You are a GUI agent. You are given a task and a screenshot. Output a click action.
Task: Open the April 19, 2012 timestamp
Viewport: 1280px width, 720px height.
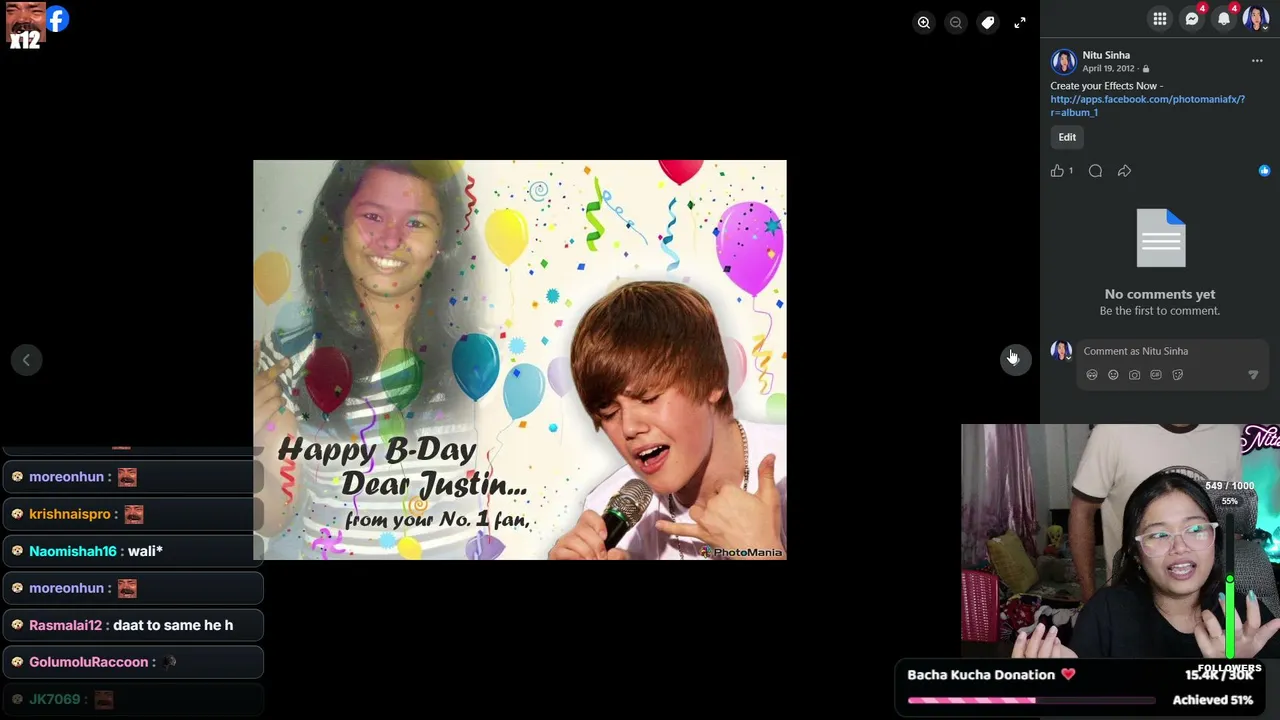1108,69
